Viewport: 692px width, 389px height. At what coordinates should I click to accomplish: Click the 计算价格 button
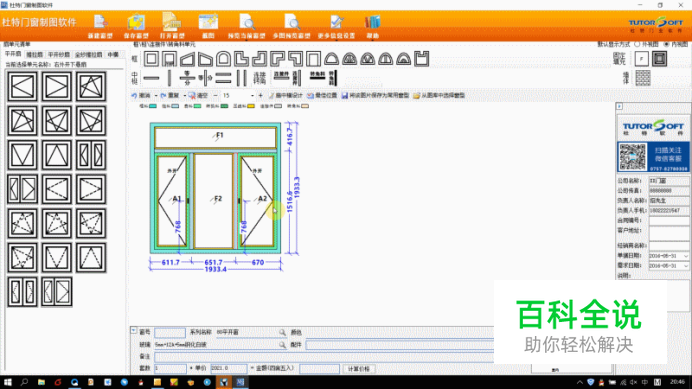click(359, 369)
